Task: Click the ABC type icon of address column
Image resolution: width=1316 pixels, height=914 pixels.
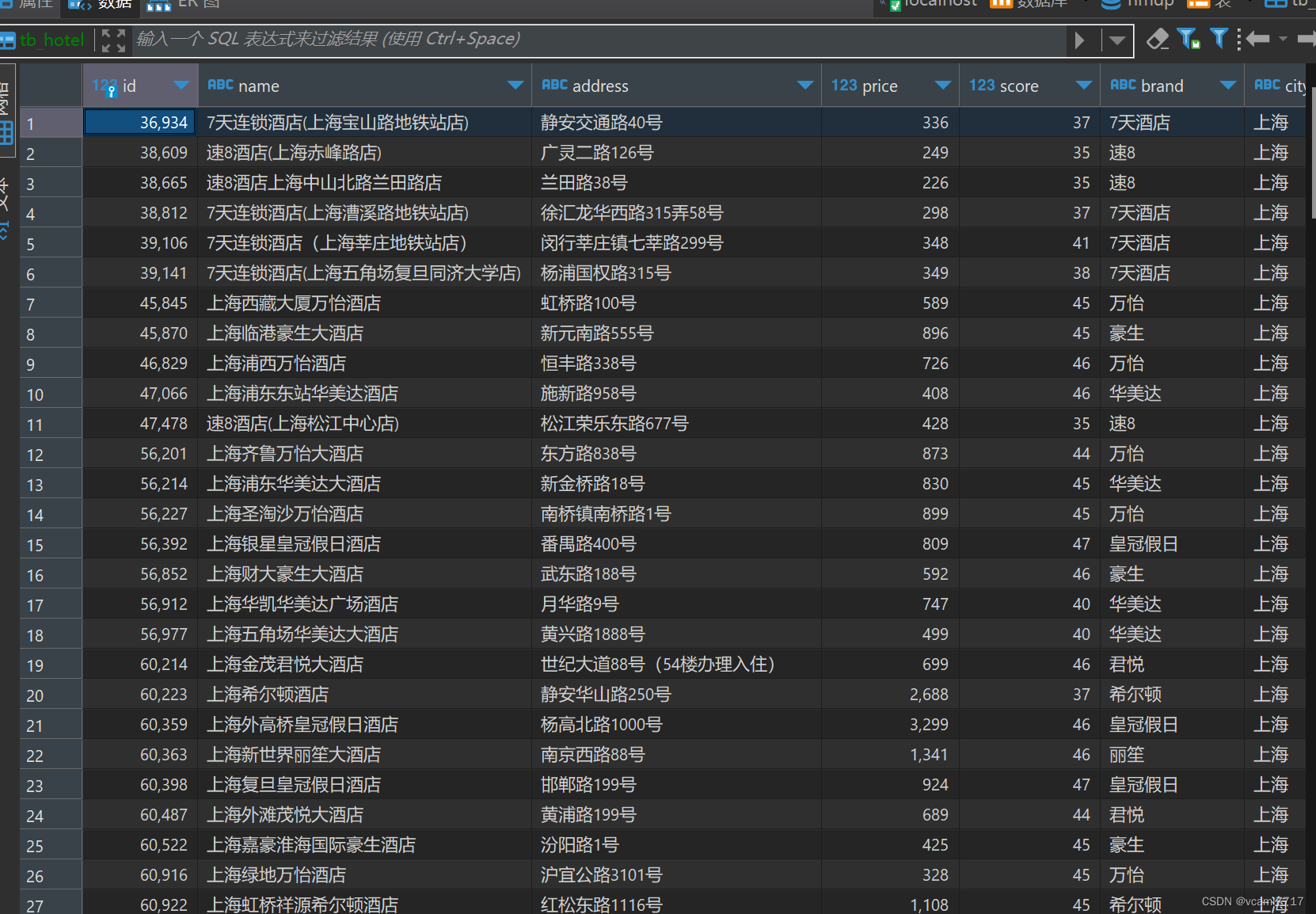Action: point(554,86)
